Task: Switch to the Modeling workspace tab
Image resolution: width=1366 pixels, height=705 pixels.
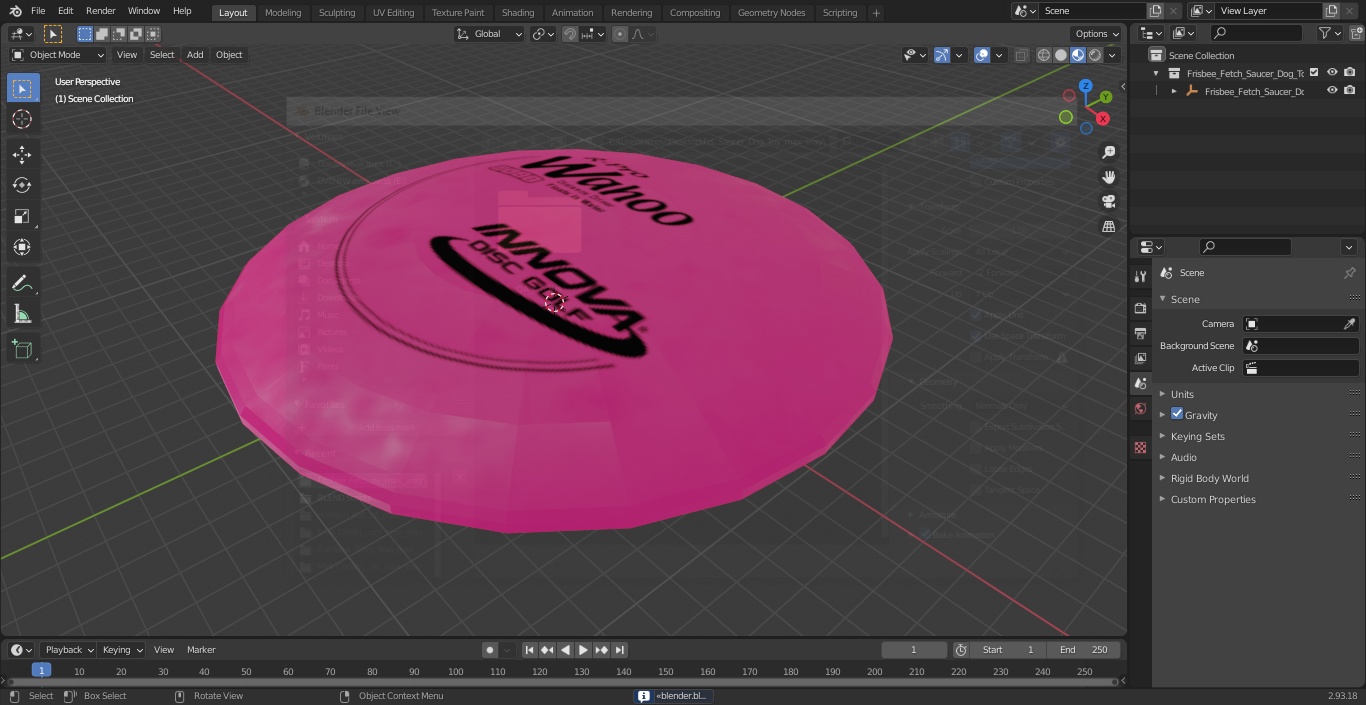Action: 283,12
